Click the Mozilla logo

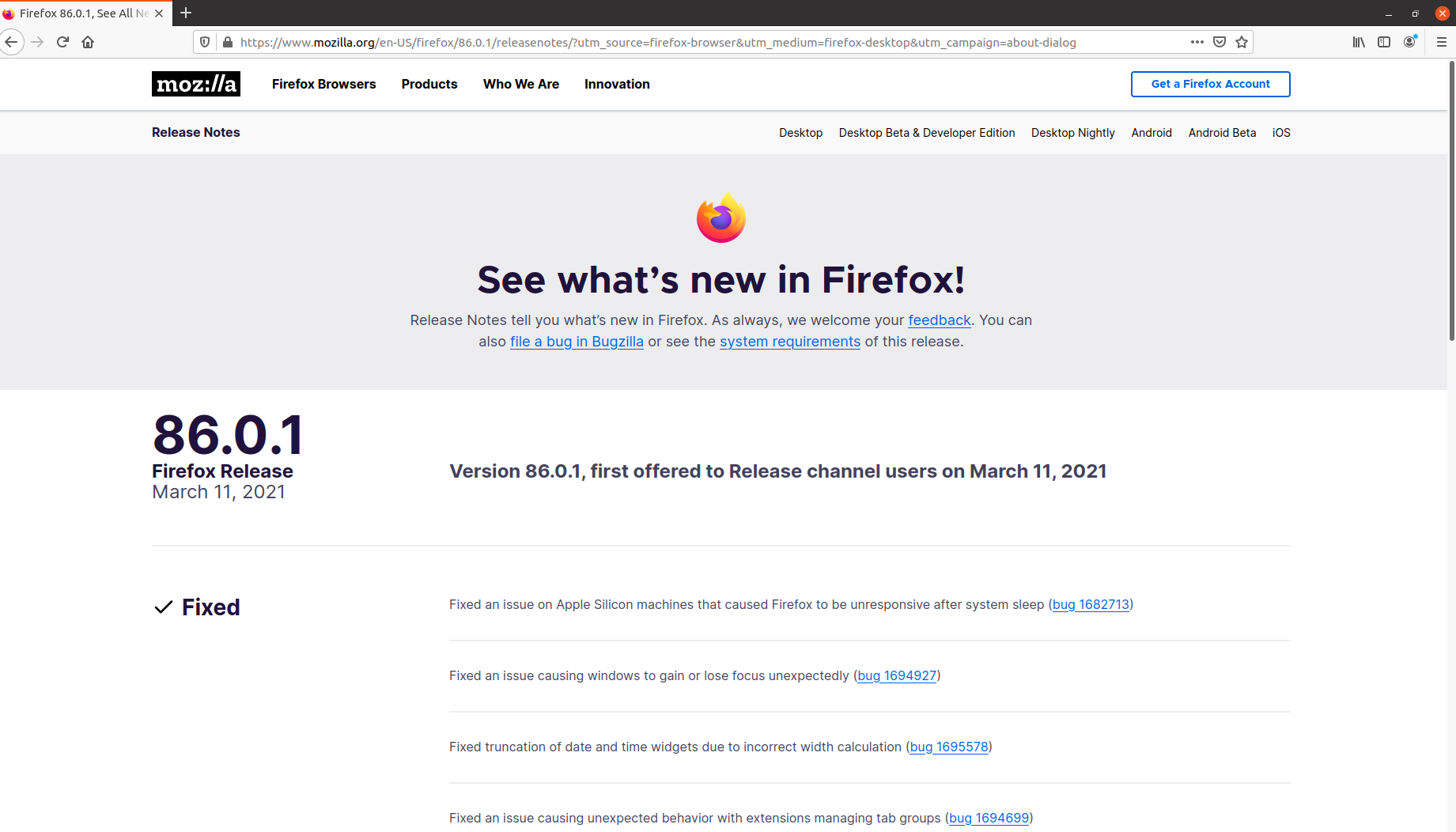point(195,84)
